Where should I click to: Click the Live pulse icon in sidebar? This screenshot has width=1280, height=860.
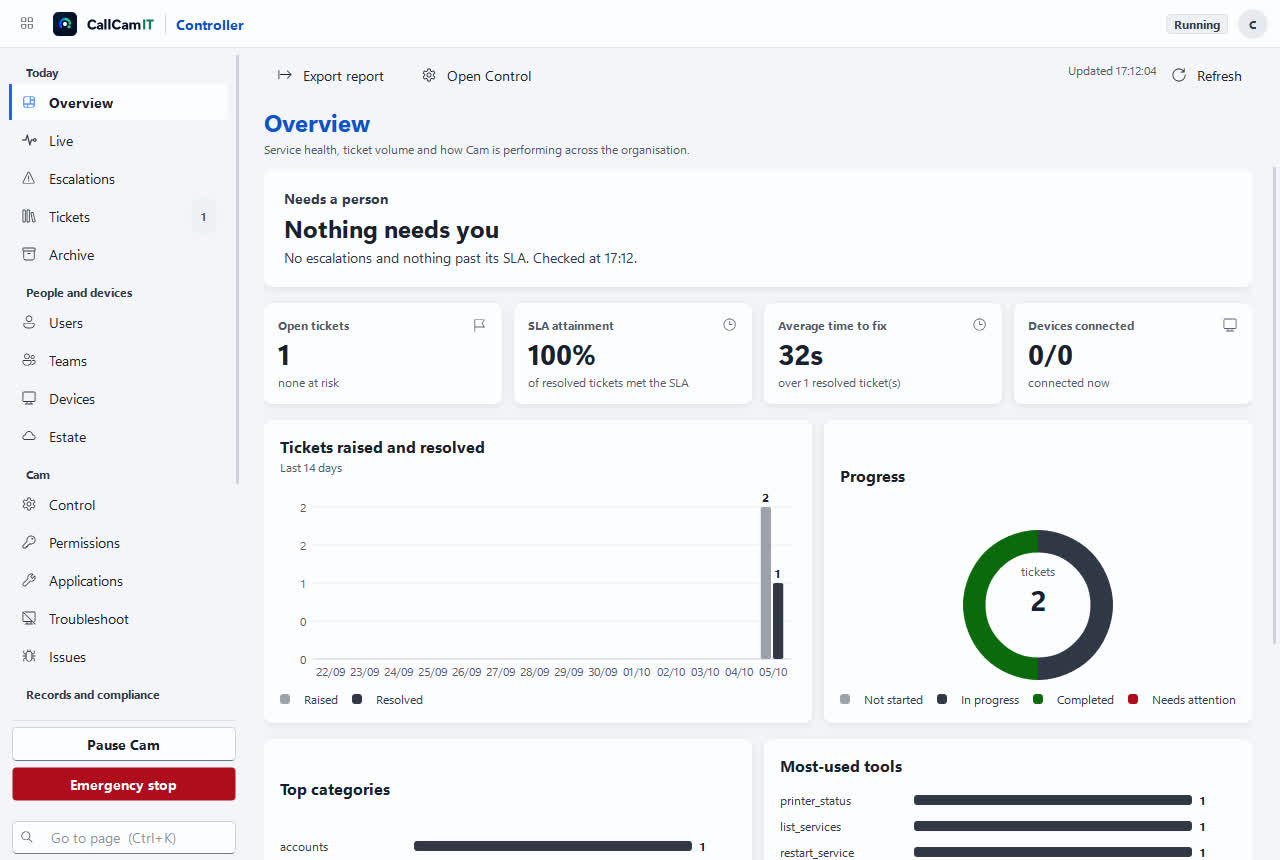[x=29, y=141]
